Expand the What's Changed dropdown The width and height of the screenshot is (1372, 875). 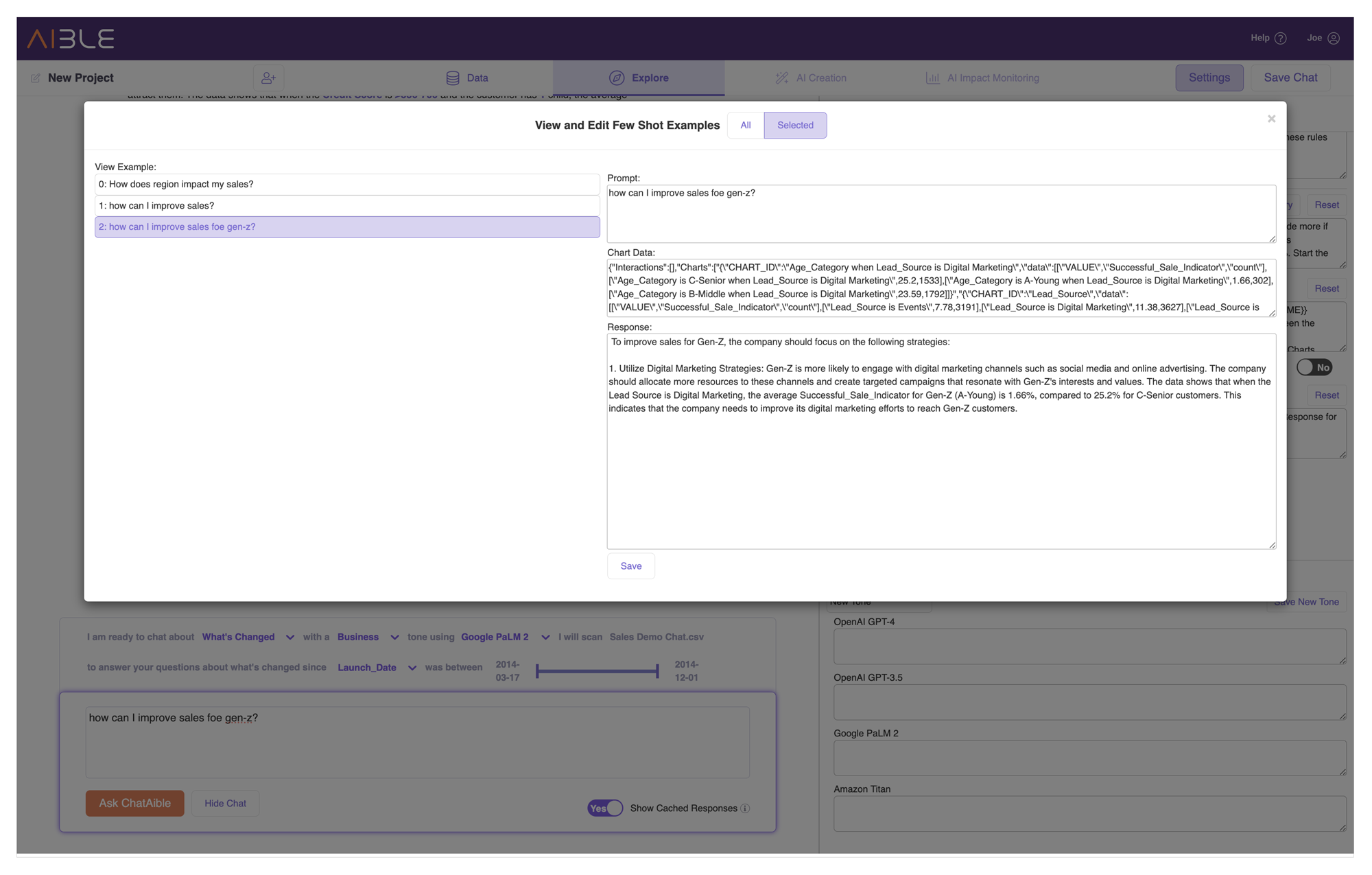[x=290, y=636]
